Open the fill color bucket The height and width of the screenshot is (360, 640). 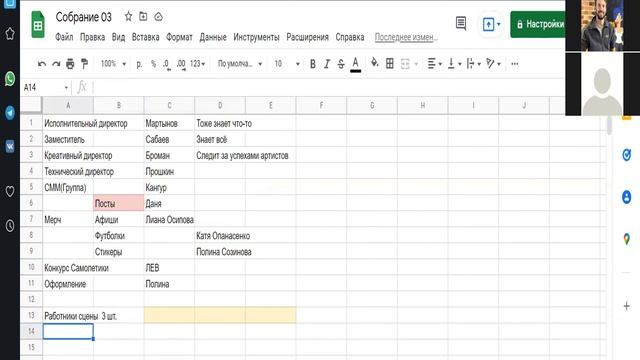374,63
